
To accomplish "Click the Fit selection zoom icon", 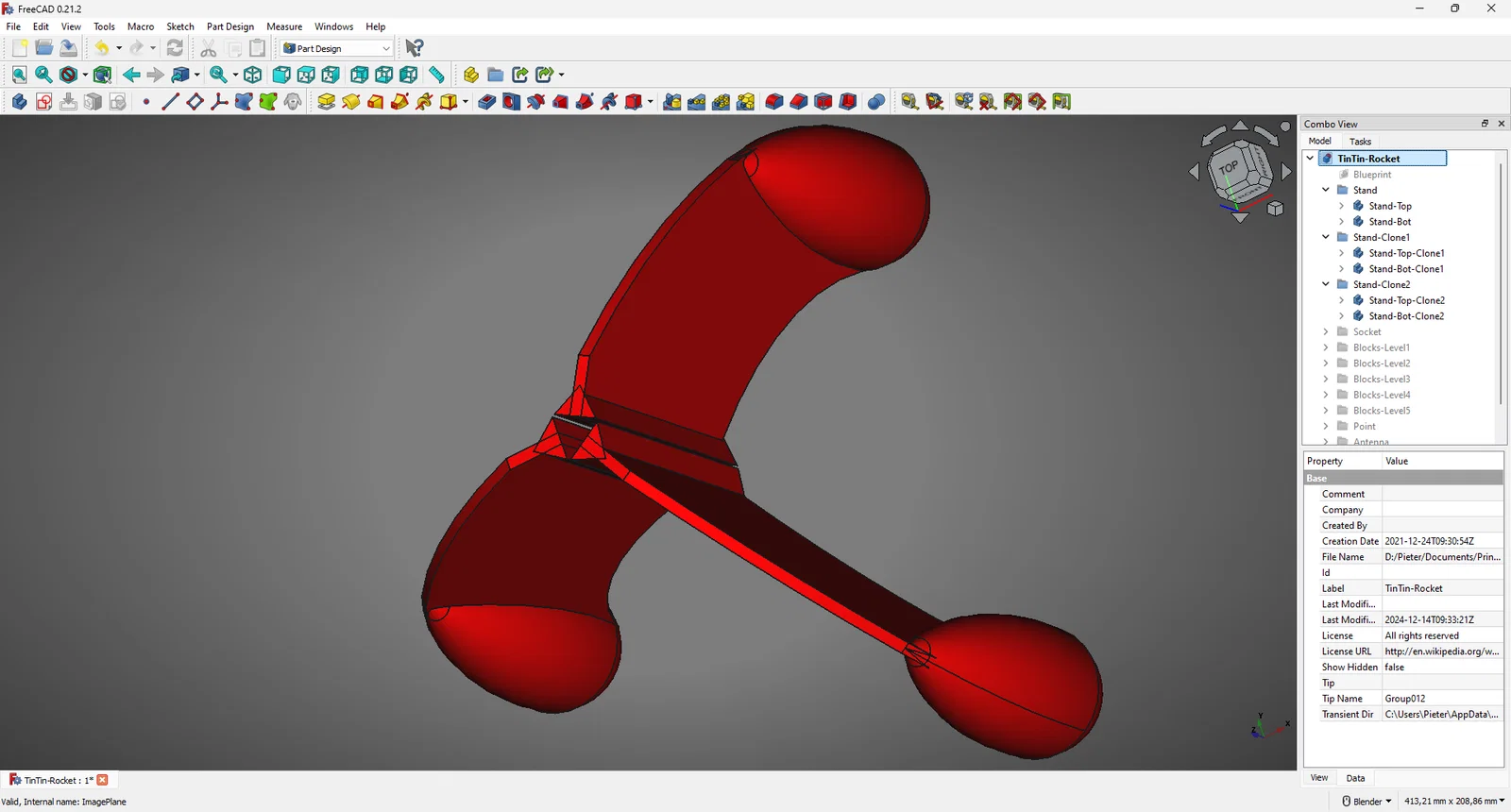I will pyautogui.click(x=44, y=75).
